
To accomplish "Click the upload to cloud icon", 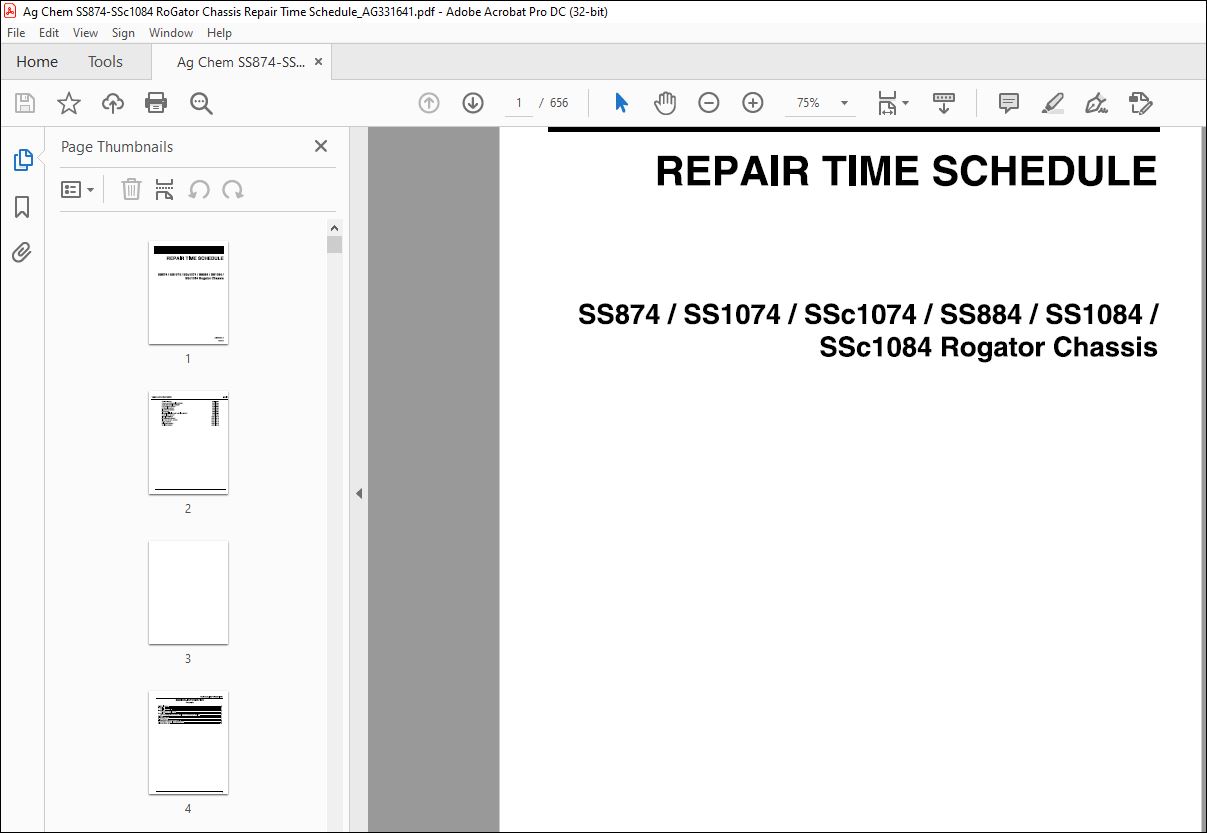I will pos(112,103).
